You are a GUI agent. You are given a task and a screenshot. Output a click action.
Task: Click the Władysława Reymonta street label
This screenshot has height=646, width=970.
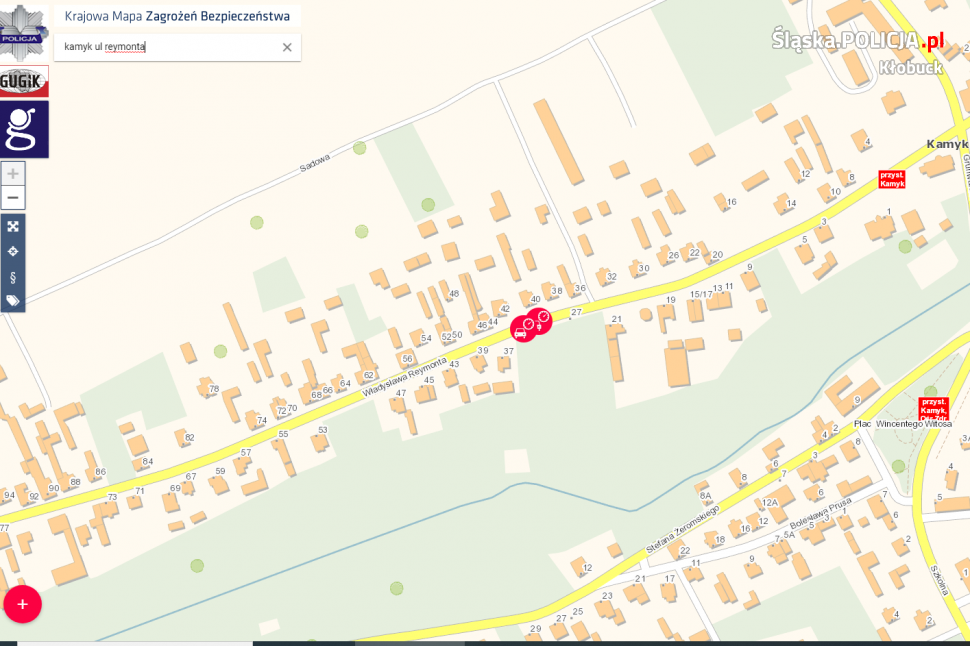click(x=404, y=377)
